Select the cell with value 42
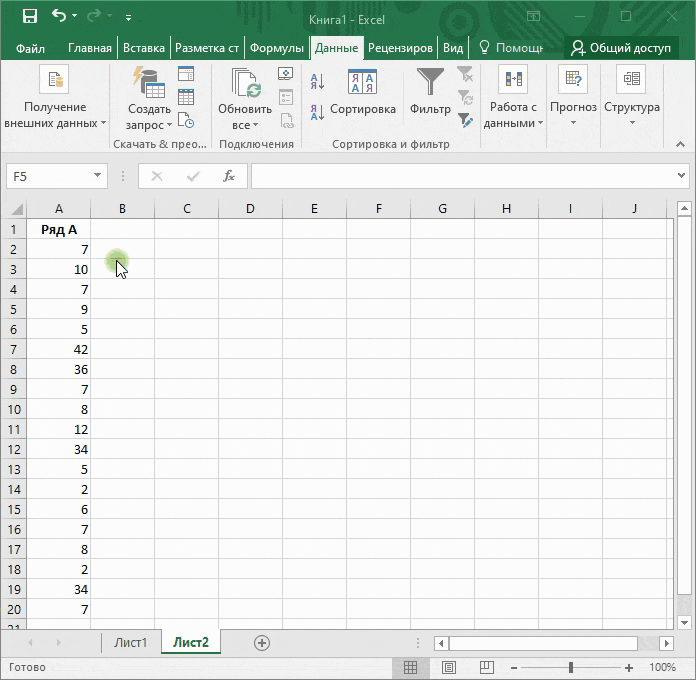The width and height of the screenshot is (696, 680). coord(59,349)
